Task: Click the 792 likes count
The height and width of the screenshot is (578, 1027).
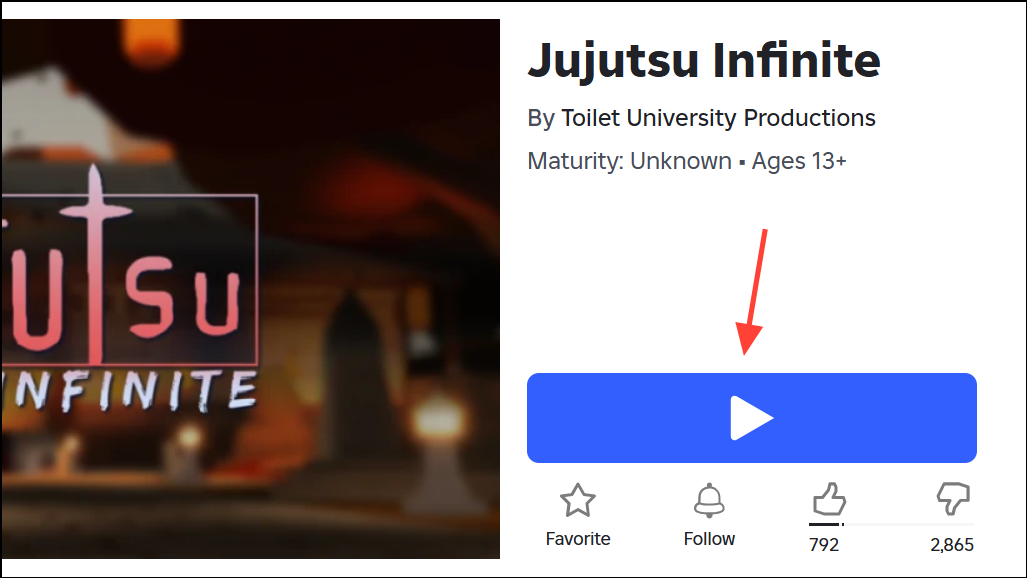Action: tap(823, 545)
